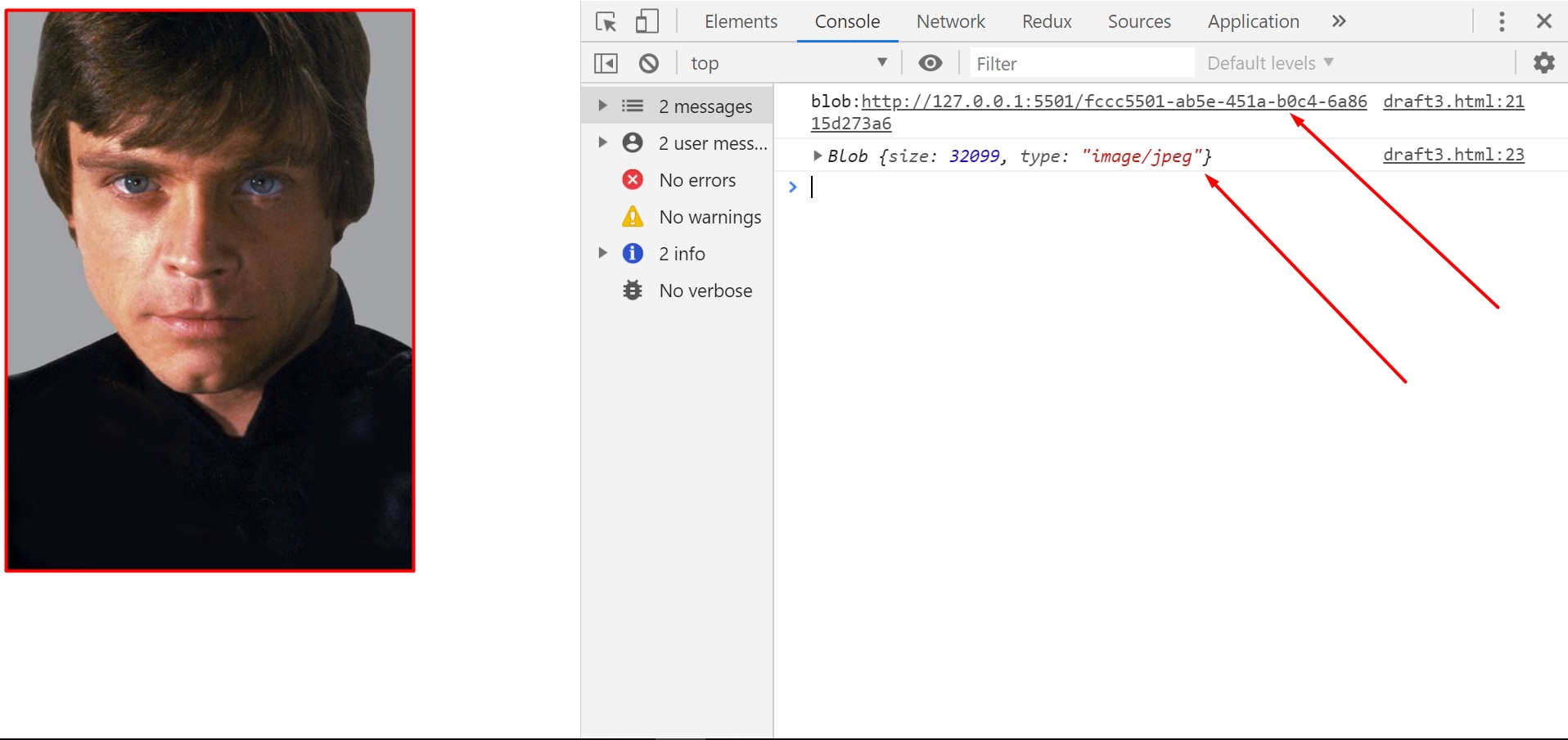Close the DevTools panel

pyautogui.click(x=1544, y=21)
